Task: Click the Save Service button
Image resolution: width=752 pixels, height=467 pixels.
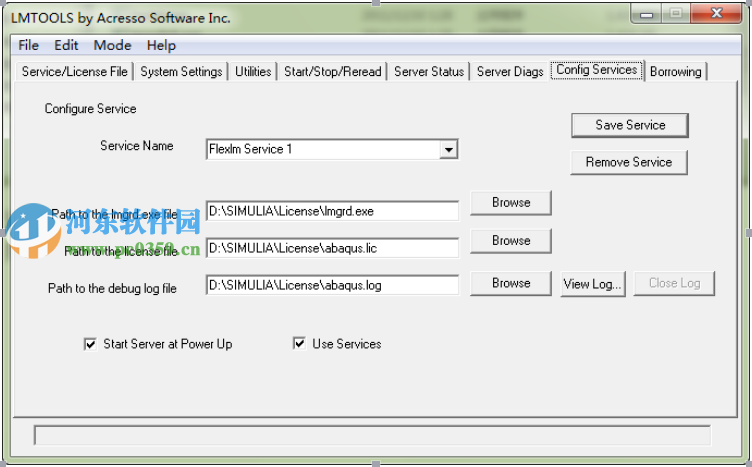Action: coord(630,125)
